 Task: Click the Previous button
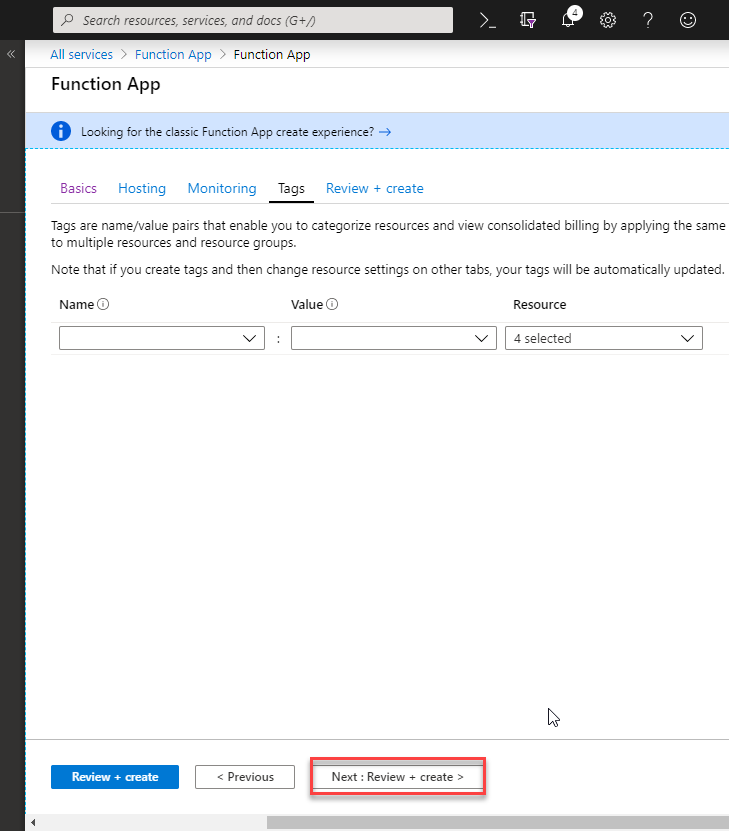point(245,777)
